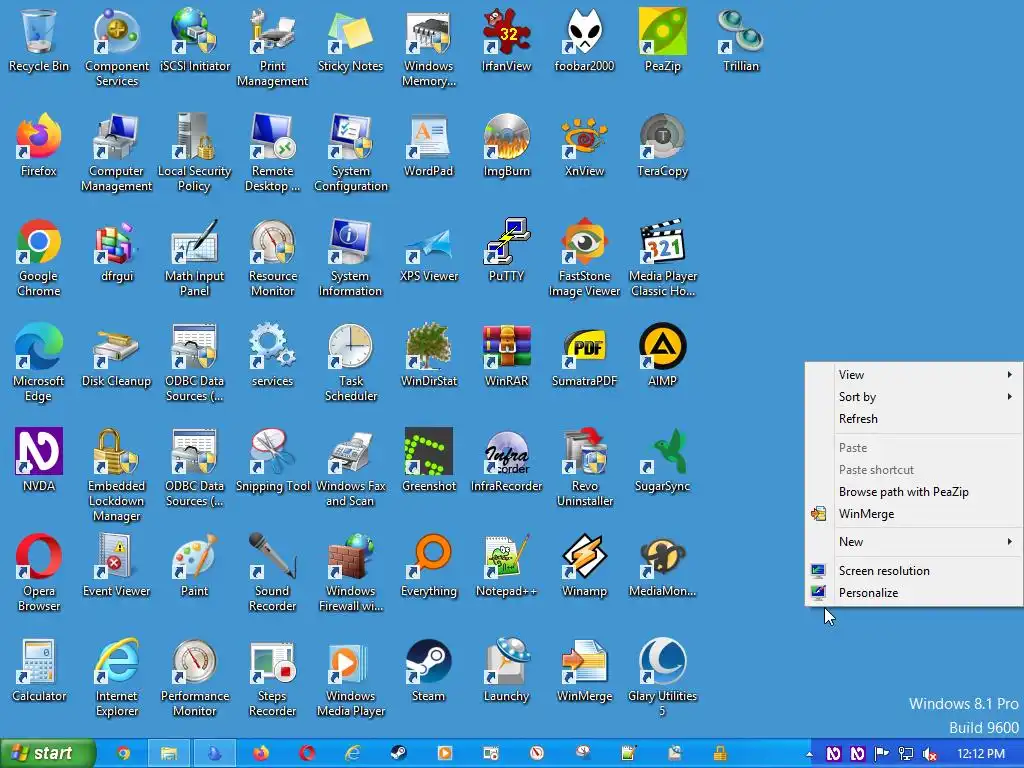Select the Sticky Notes desktop shortcut
The image size is (1024, 768).
350,40
